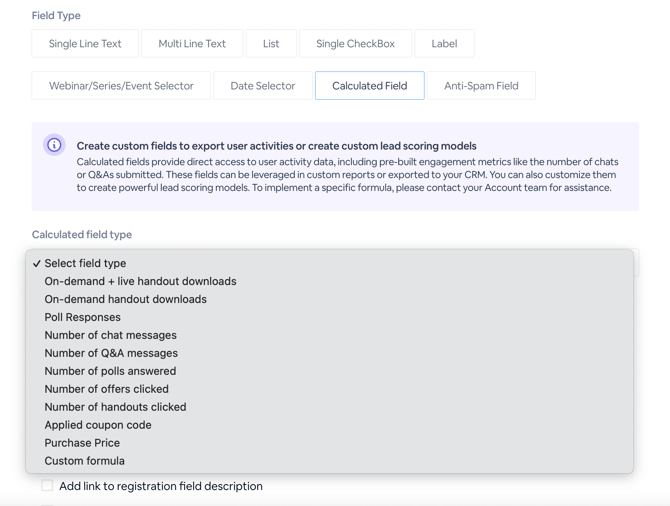Choose the 'Label' field type
Viewport: 670px width, 506px height.
(444, 44)
